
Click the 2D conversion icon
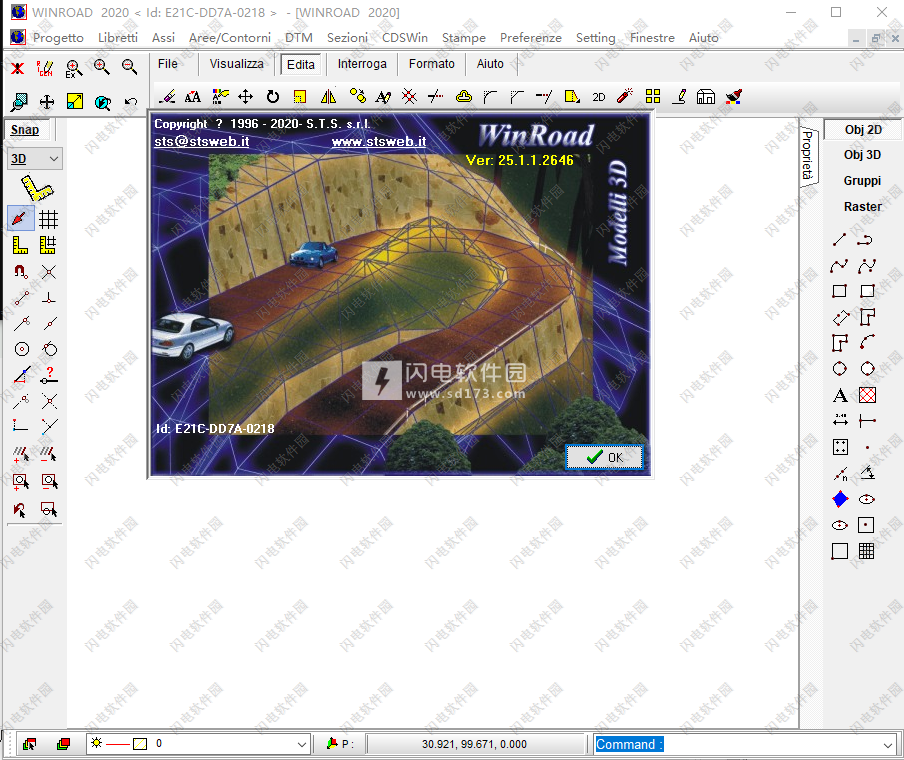click(x=599, y=97)
